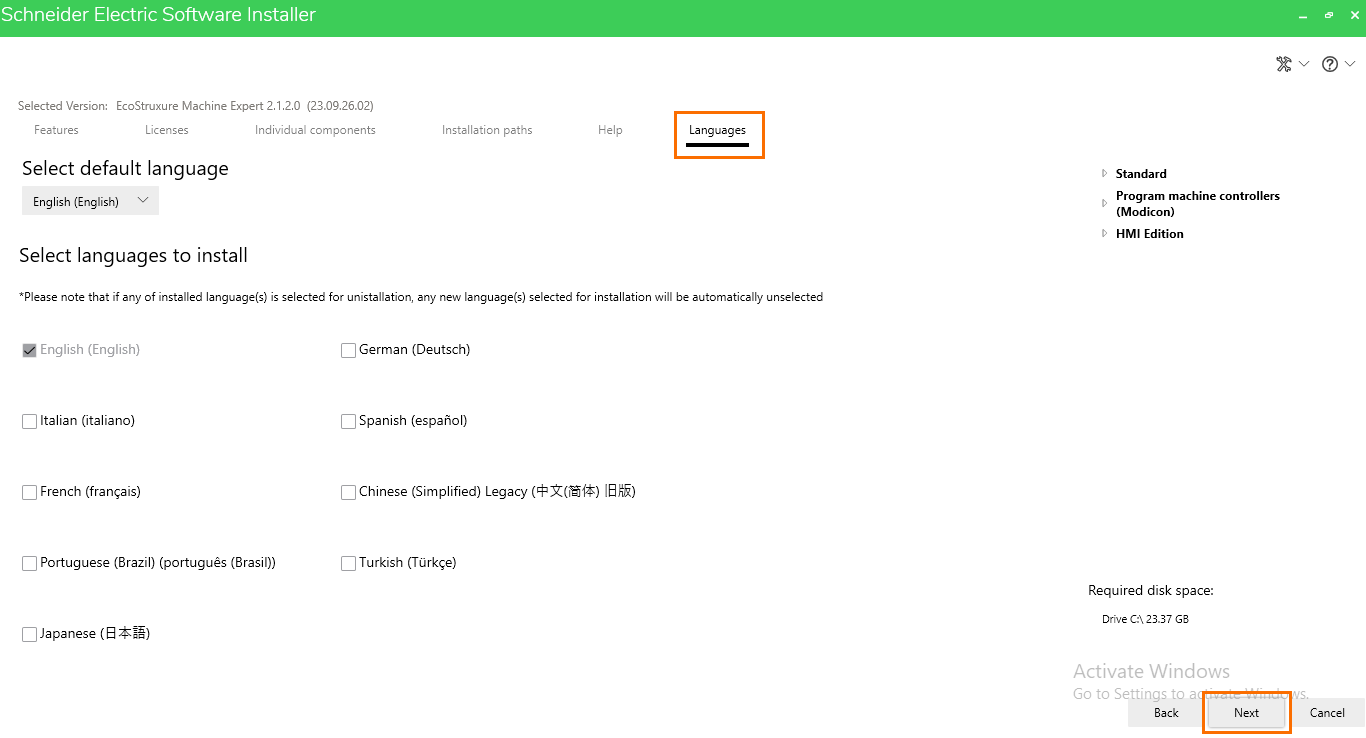Switch to the Features tab
Image resolution: width=1366 pixels, height=738 pixels.
pyautogui.click(x=56, y=130)
